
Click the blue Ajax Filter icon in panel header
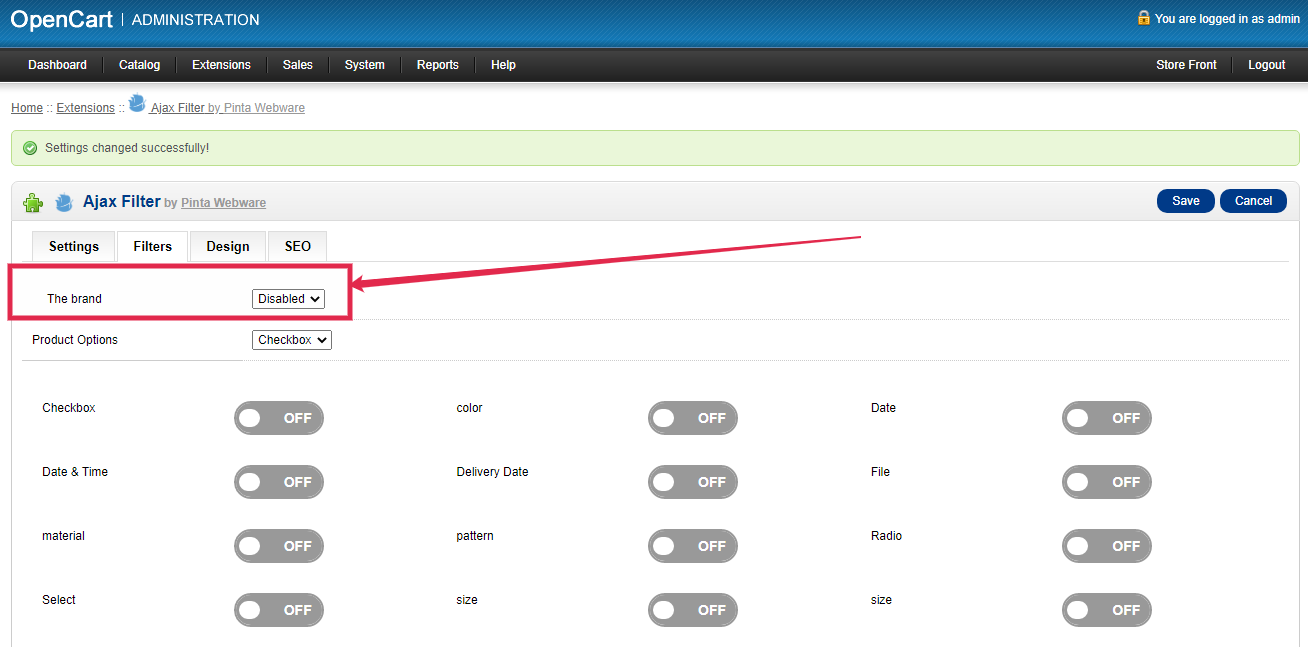point(65,203)
